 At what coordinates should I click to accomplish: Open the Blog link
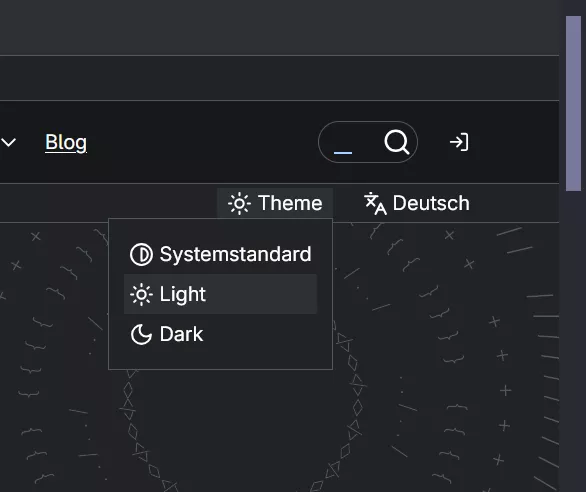point(66,142)
